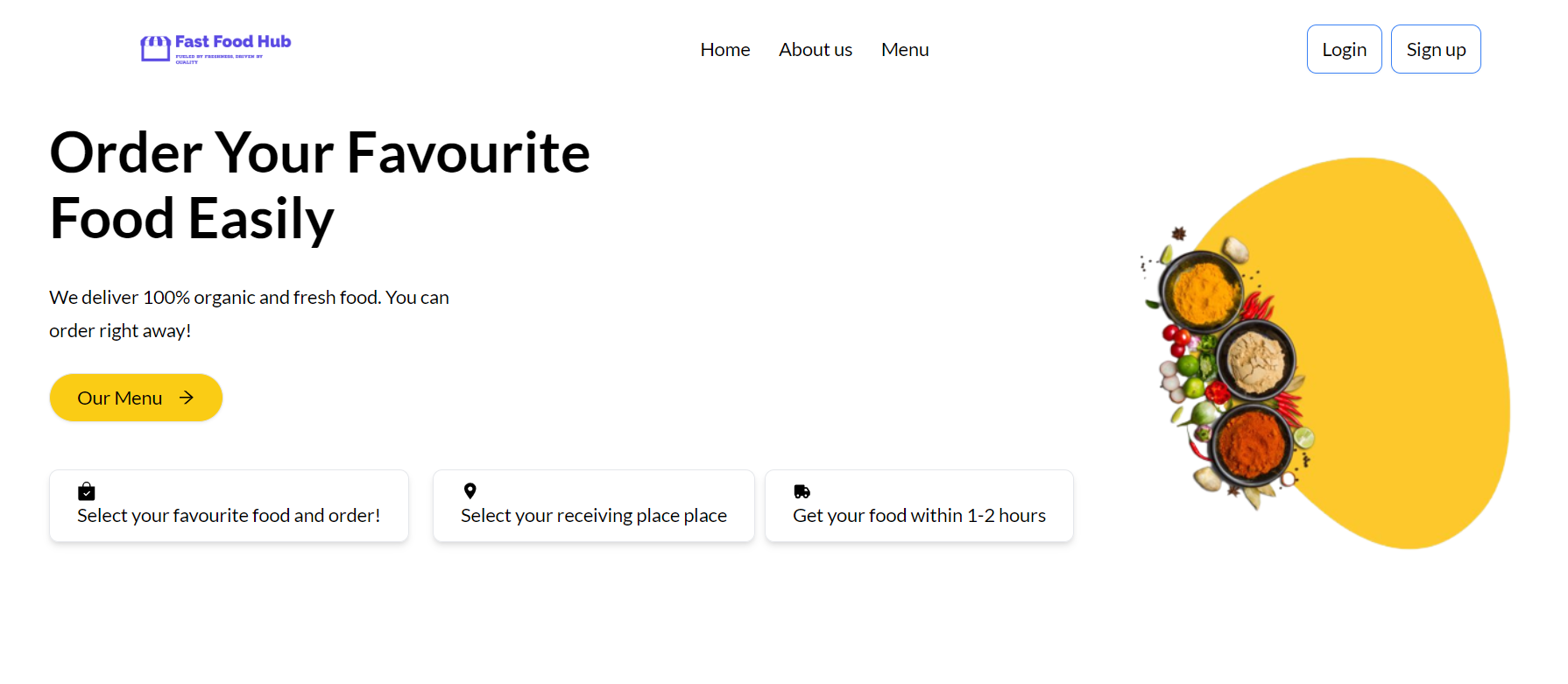Click the organic fresh food description paragraph

pyautogui.click(x=249, y=314)
